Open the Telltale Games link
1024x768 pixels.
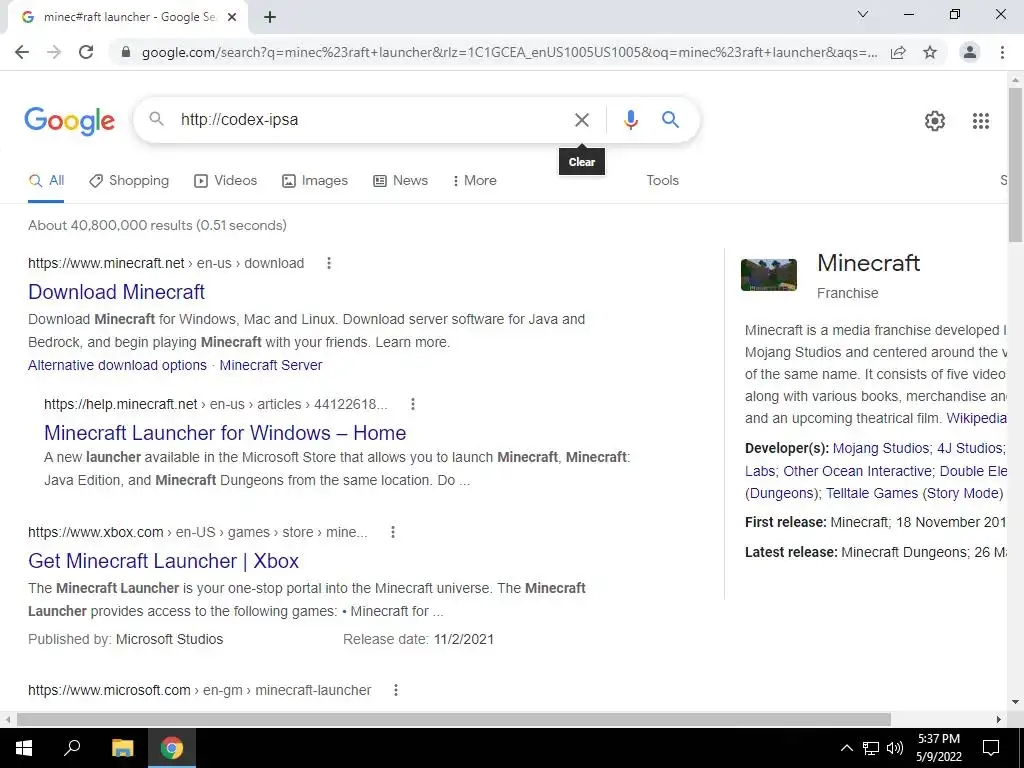click(872, 494)
